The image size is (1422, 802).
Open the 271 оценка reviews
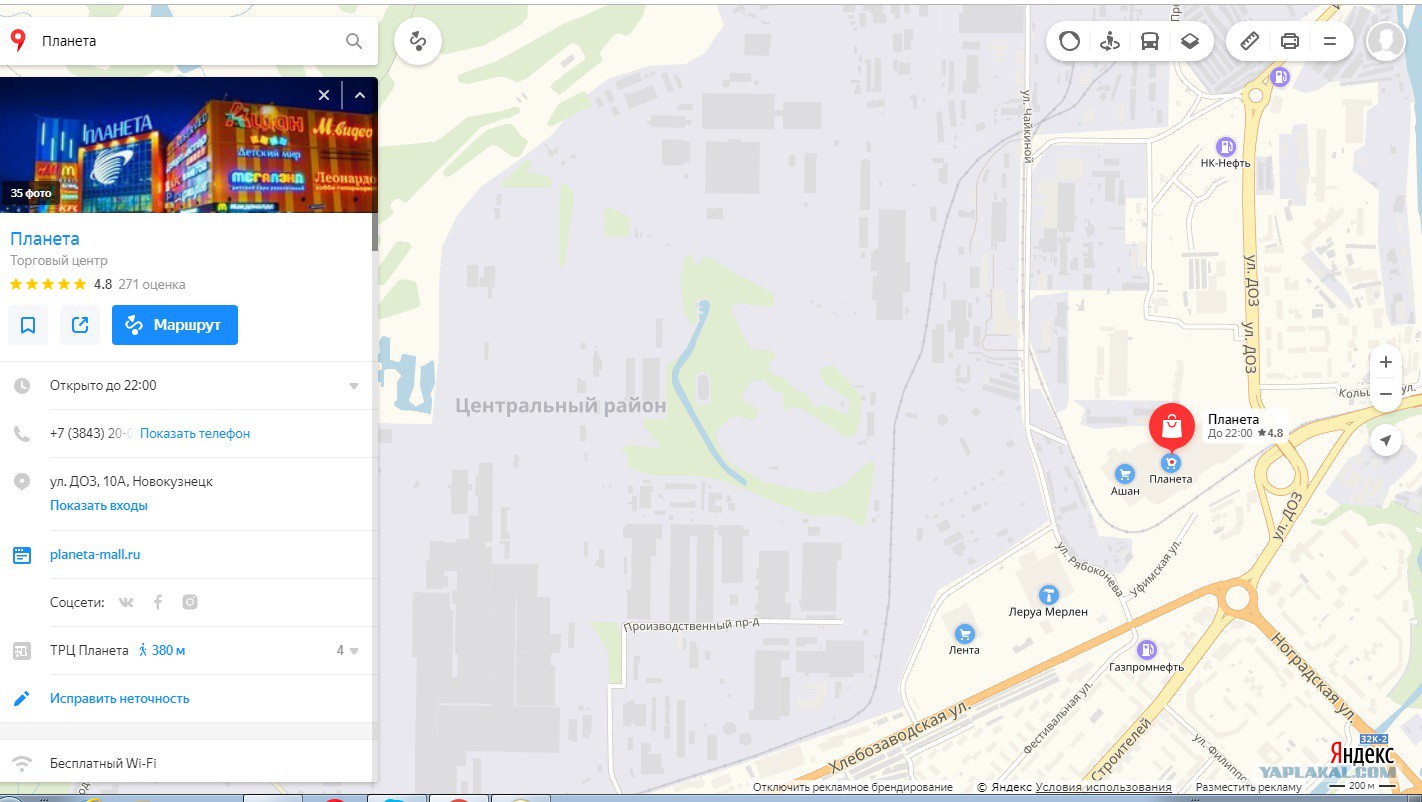point(152,284)
